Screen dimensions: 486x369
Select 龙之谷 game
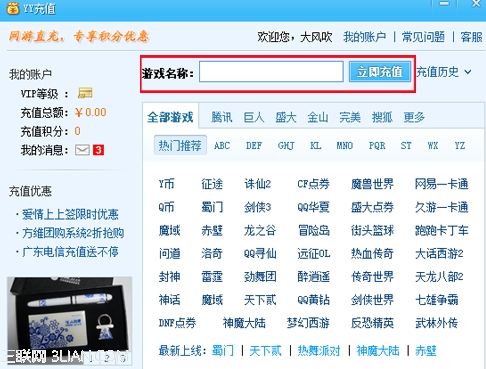coord(260,230)
